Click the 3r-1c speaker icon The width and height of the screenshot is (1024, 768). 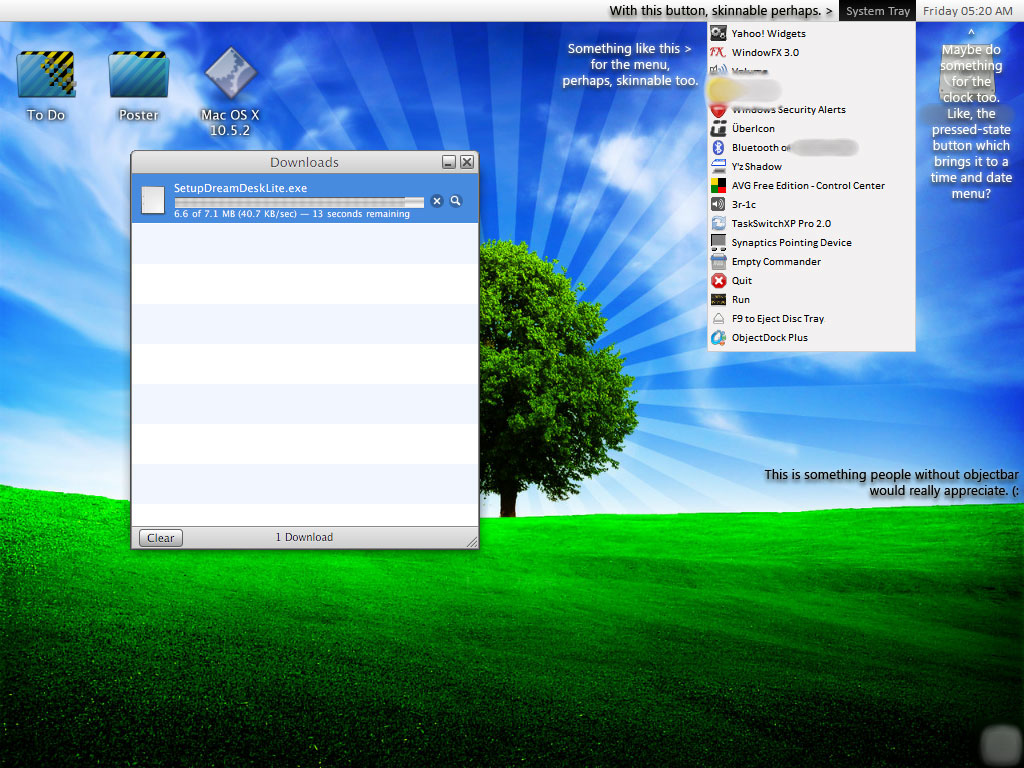[718, 204]
